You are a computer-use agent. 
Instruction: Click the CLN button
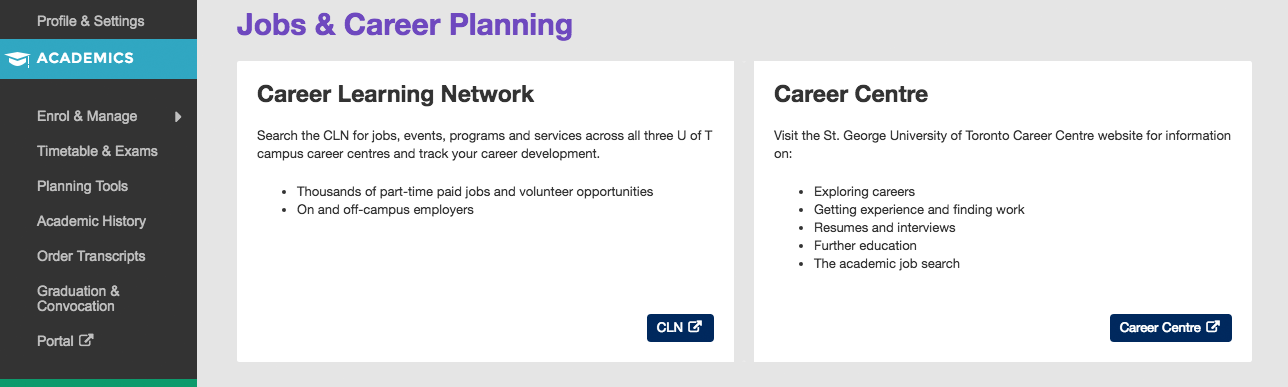pyautogui.click(x=680, y=327)
